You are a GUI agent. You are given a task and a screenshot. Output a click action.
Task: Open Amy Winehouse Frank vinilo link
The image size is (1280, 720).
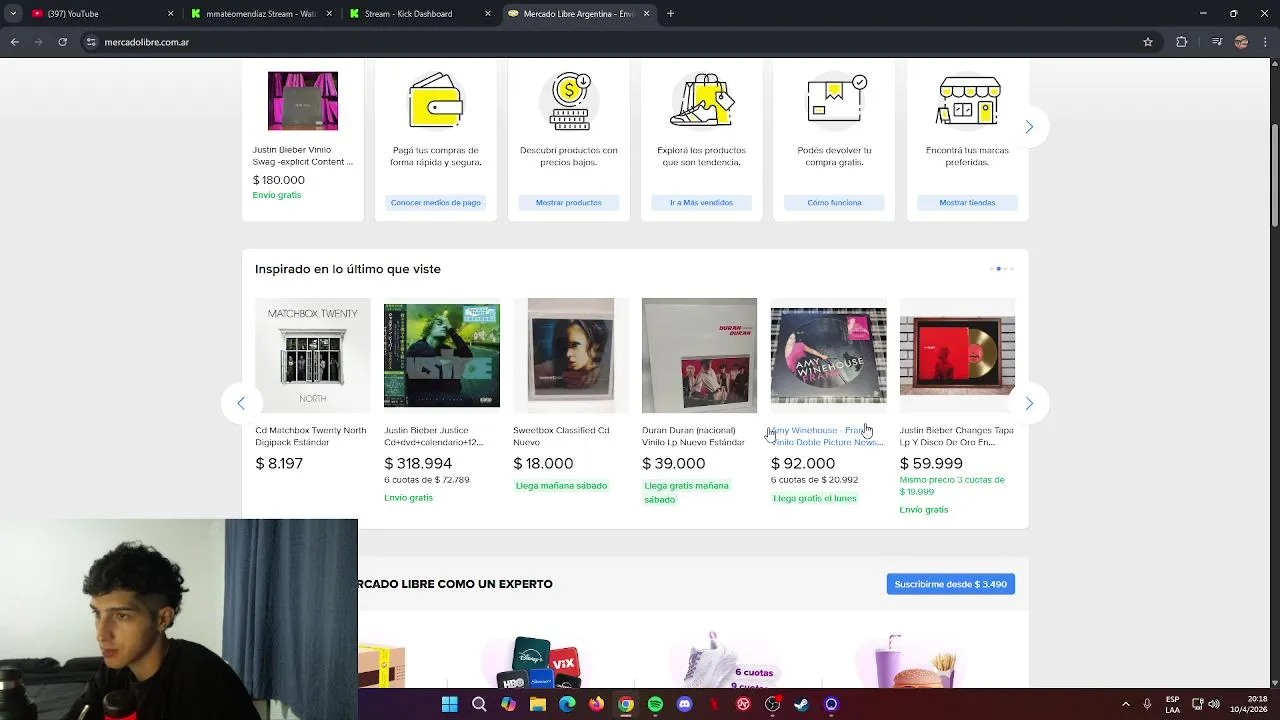[827, 436]
